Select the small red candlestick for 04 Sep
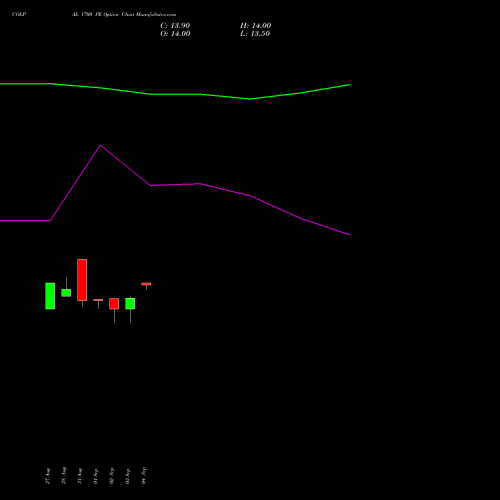 146,284
